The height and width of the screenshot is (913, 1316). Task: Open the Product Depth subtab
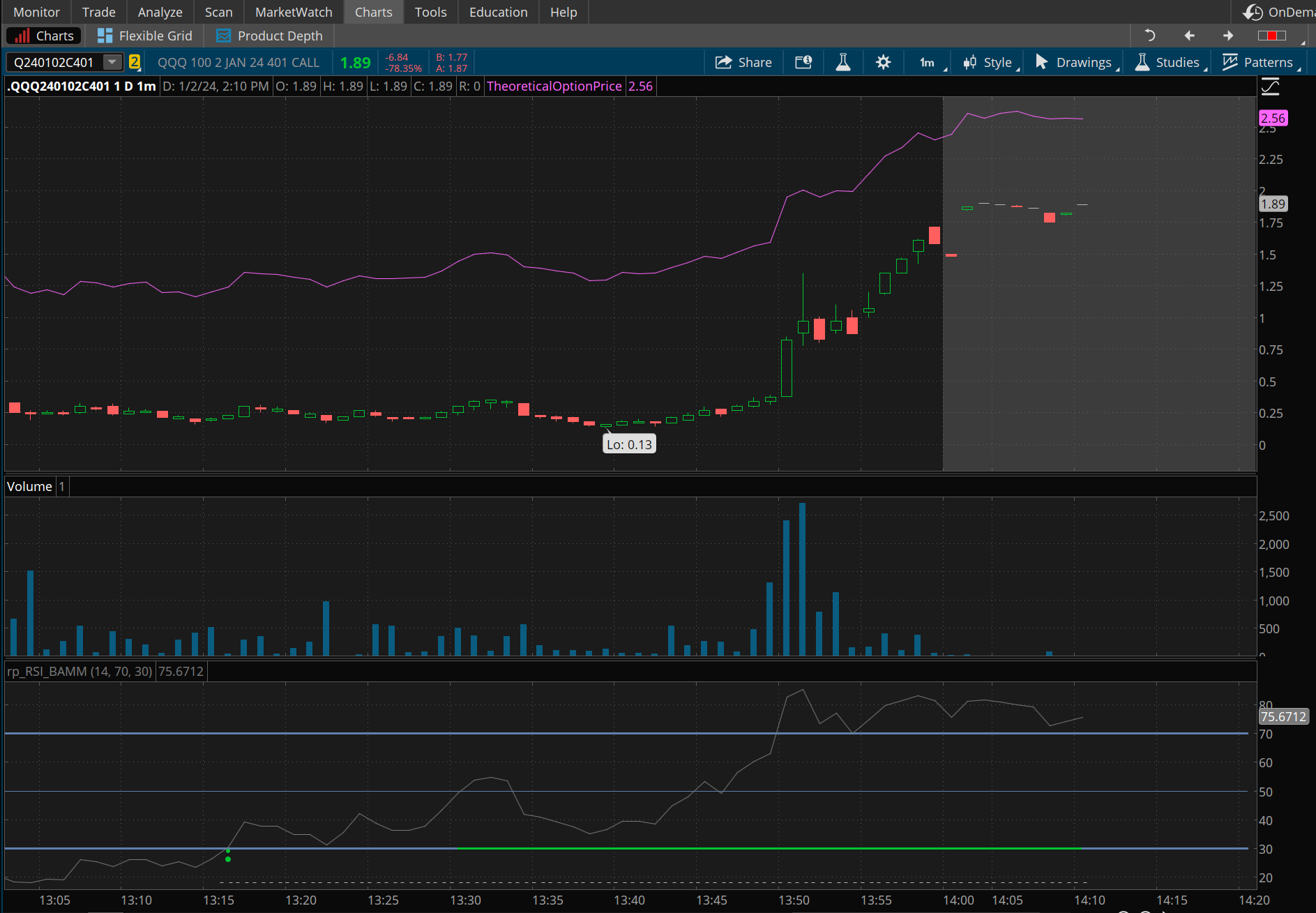tap(270, 36)
